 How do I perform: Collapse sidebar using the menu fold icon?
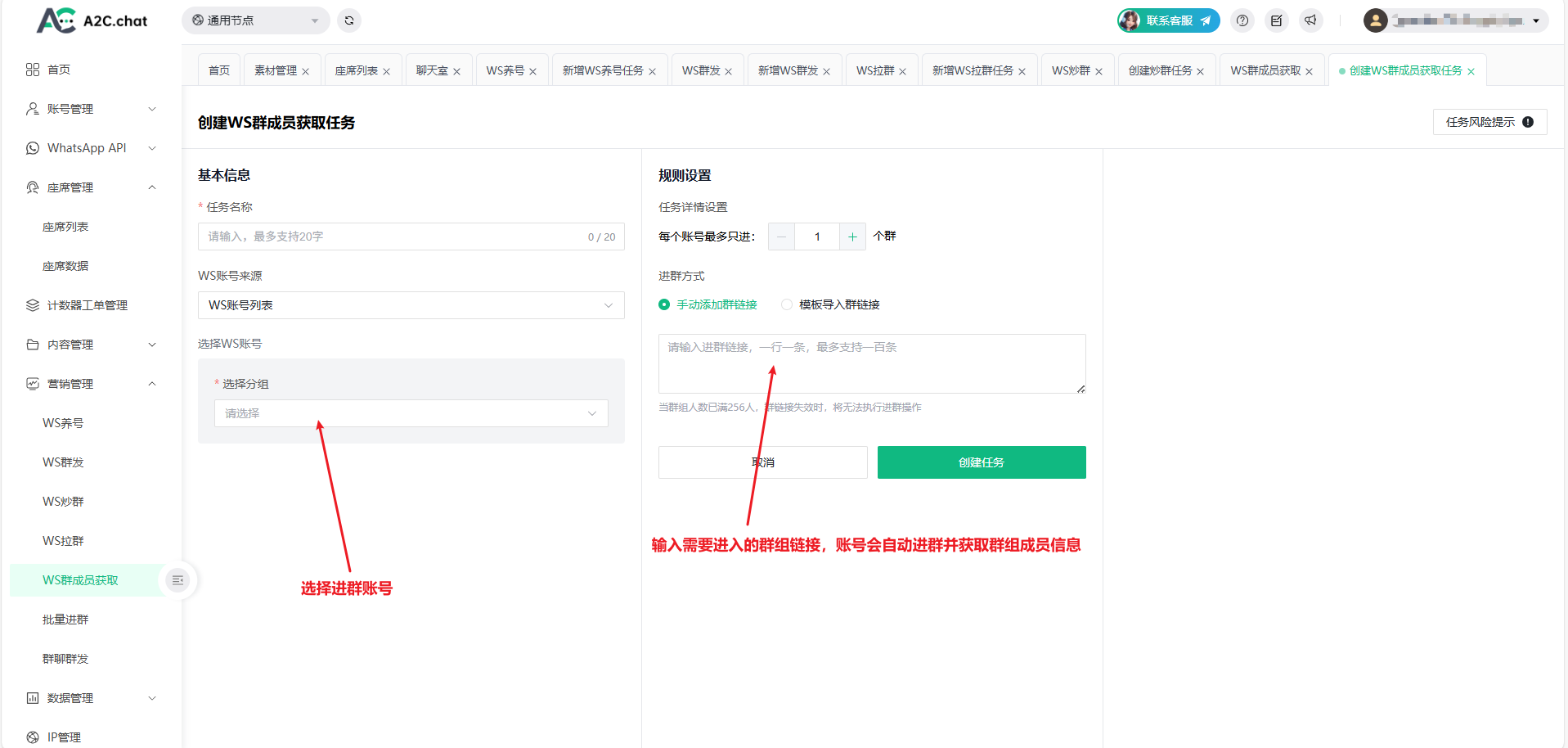tap(177, 580)
